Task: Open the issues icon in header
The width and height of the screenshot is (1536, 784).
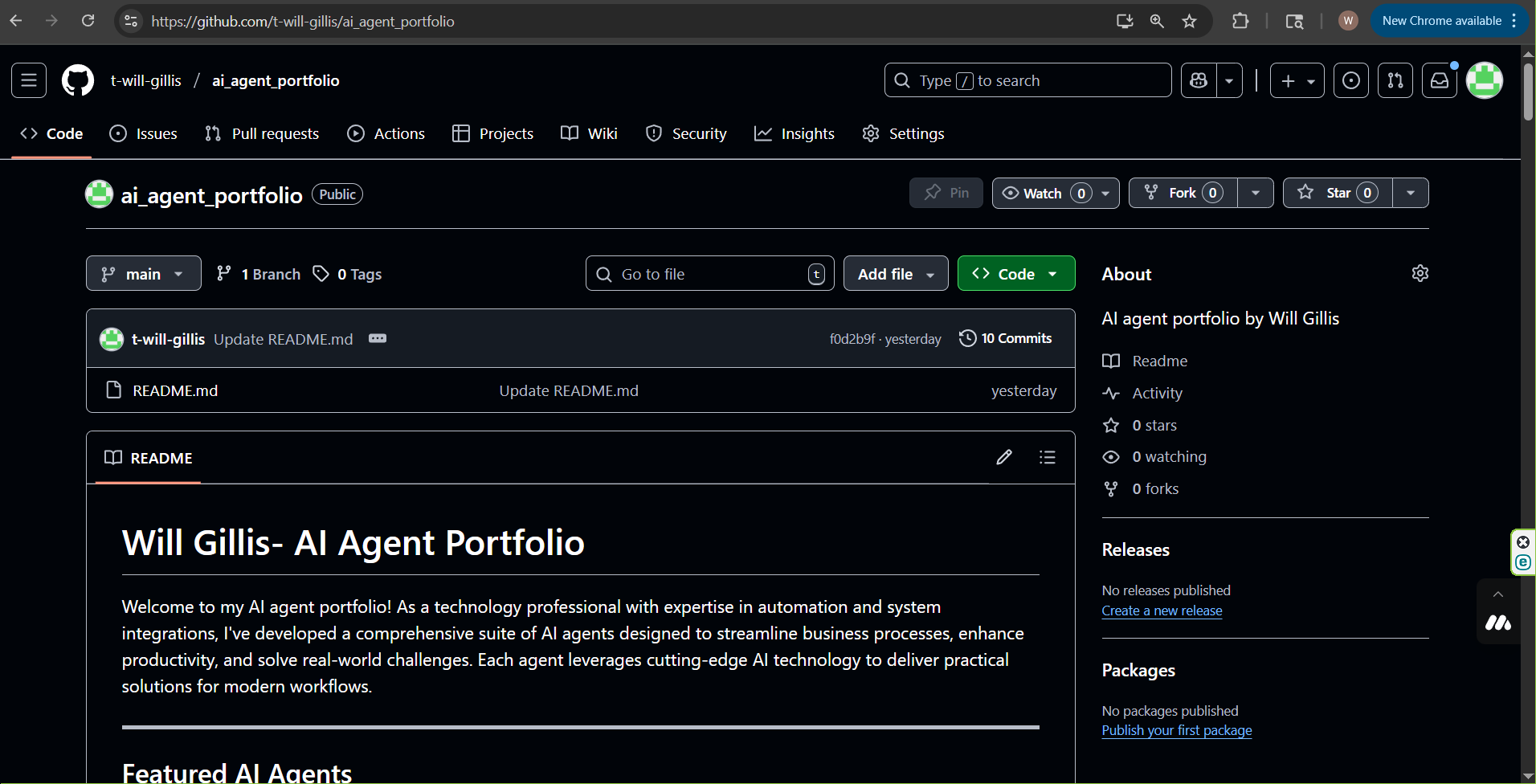Action: [1351, 80]
